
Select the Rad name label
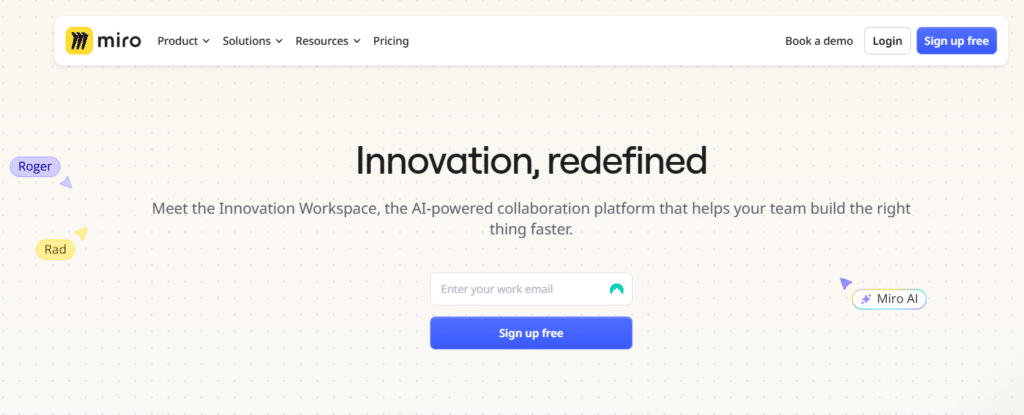(56, 249)
